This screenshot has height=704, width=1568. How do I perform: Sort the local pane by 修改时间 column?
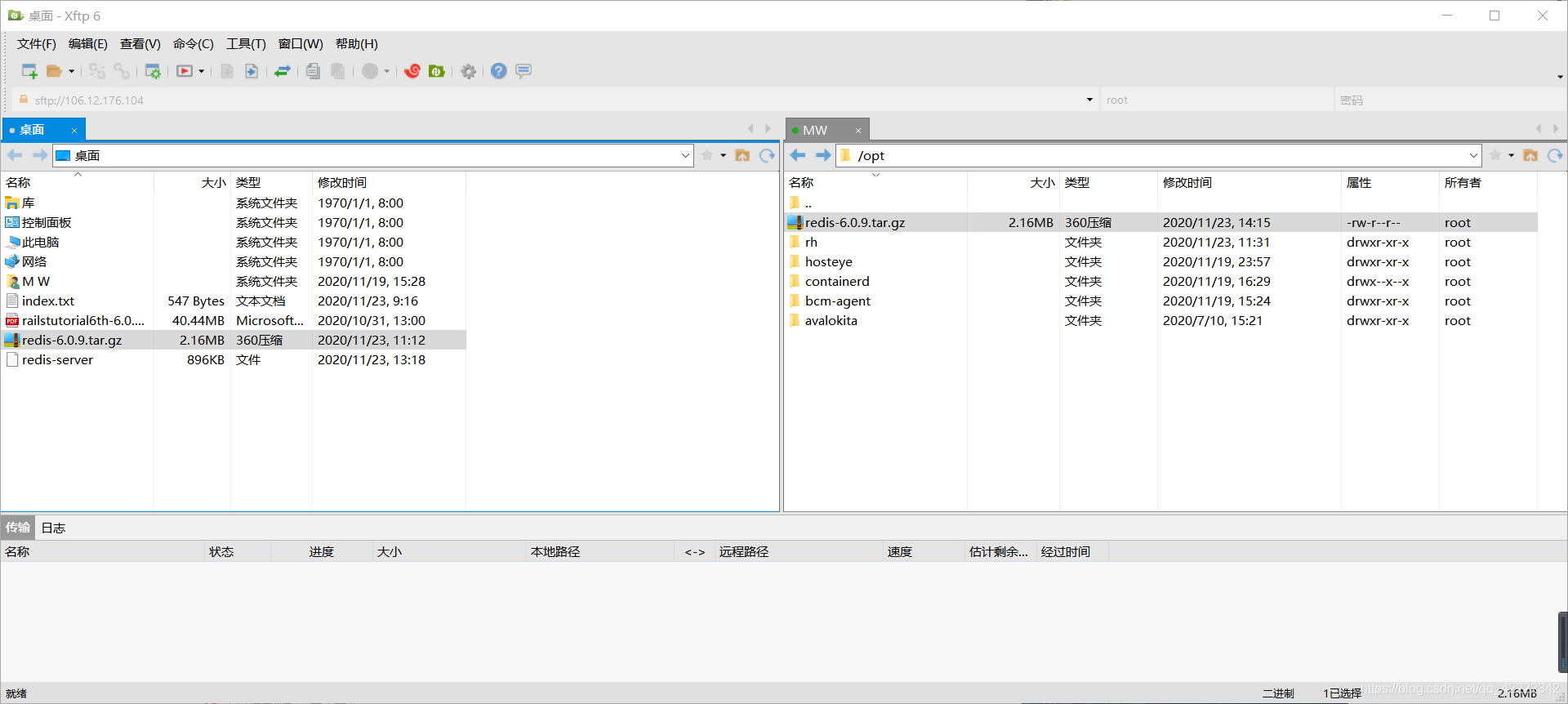point(389,183)
